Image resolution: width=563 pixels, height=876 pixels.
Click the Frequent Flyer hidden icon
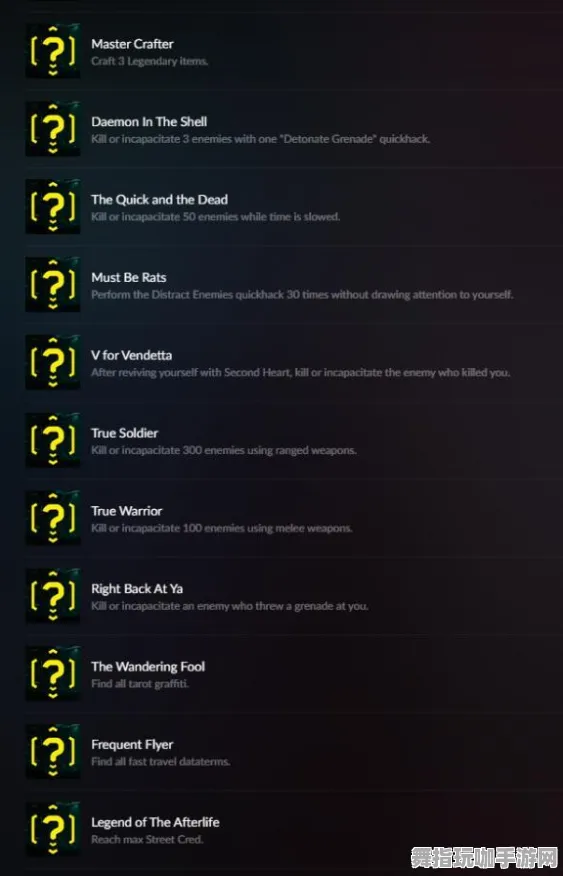(53, 751)
